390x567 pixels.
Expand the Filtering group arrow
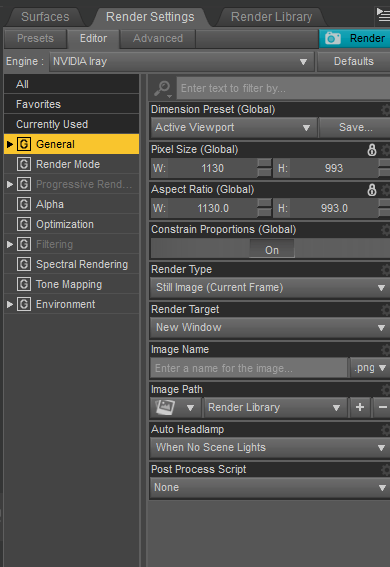pos(10,244)
